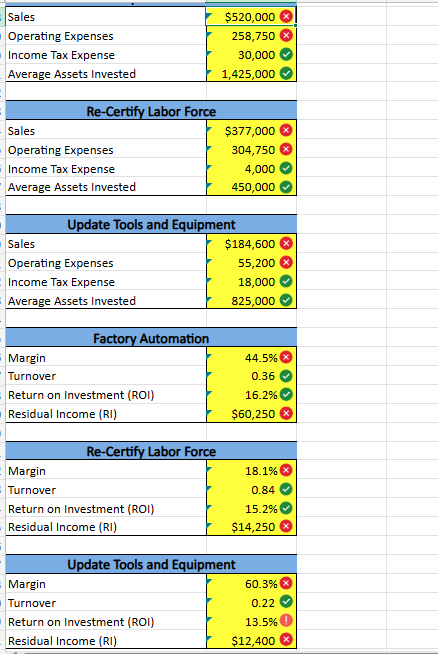Click green check beside 4,000 tax expense
The width and height of the screenshot is (438, 654).
[x=286, y=169]
